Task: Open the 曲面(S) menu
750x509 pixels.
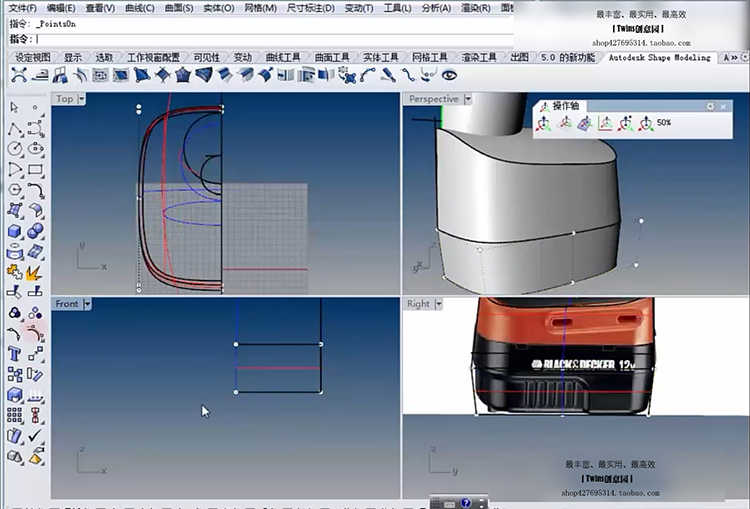Action: pyautogui.click(x=179, y=8)
